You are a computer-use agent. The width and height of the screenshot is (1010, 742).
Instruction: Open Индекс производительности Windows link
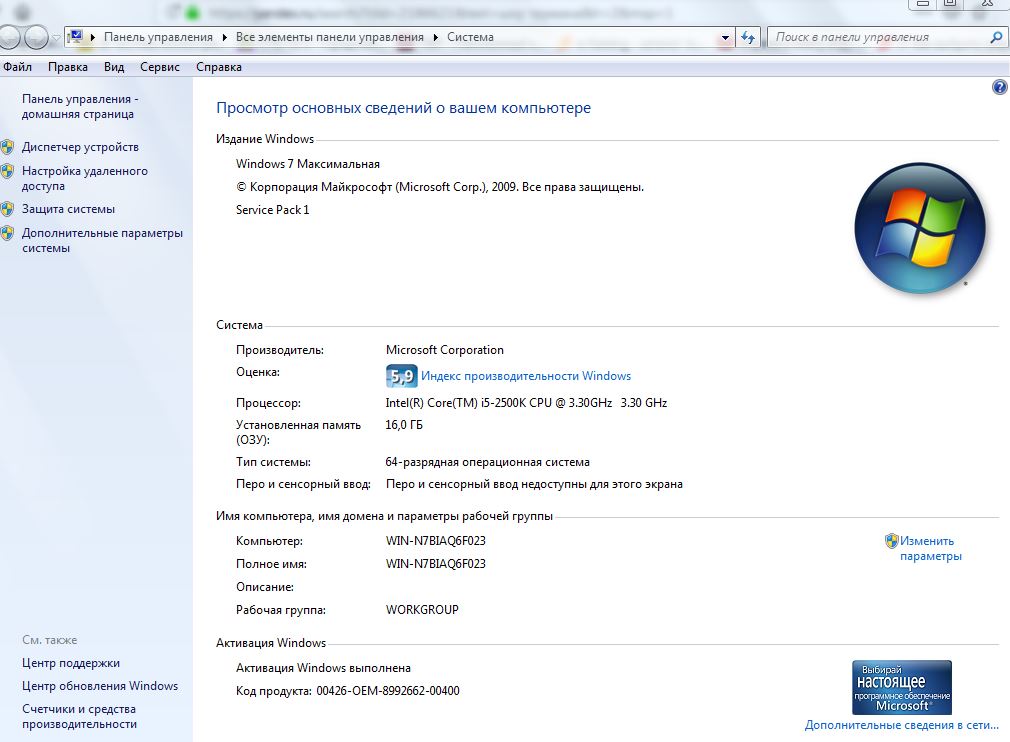[526, 376]
